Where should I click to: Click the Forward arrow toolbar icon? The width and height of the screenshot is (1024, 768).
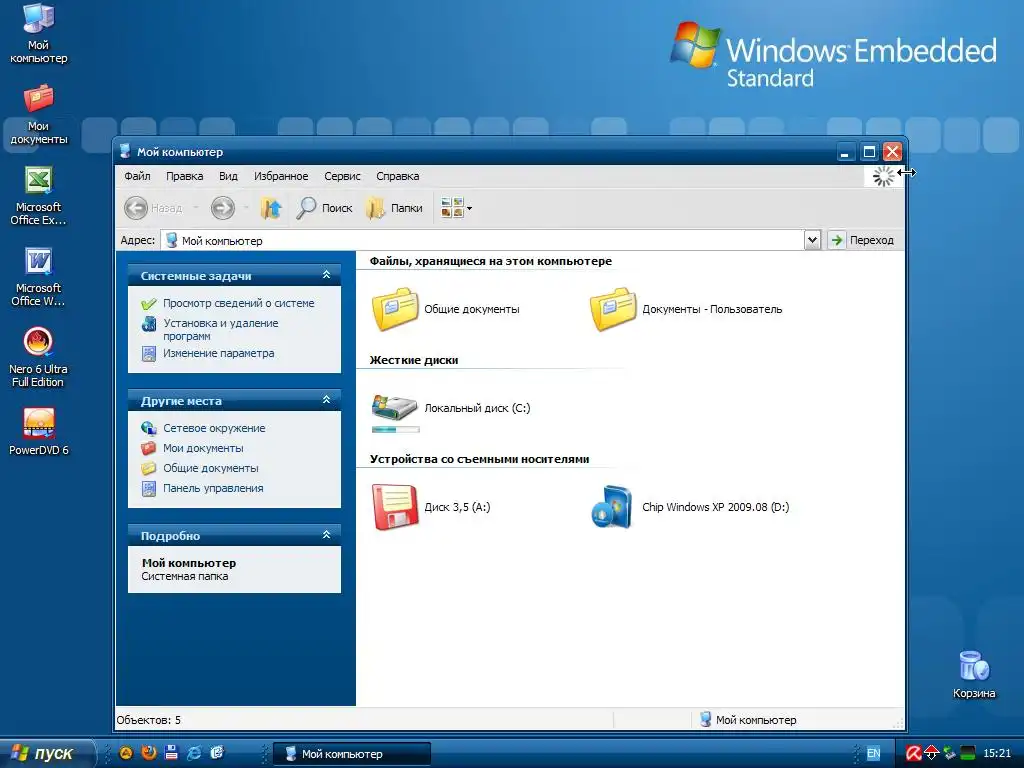(x=223, y=208)
